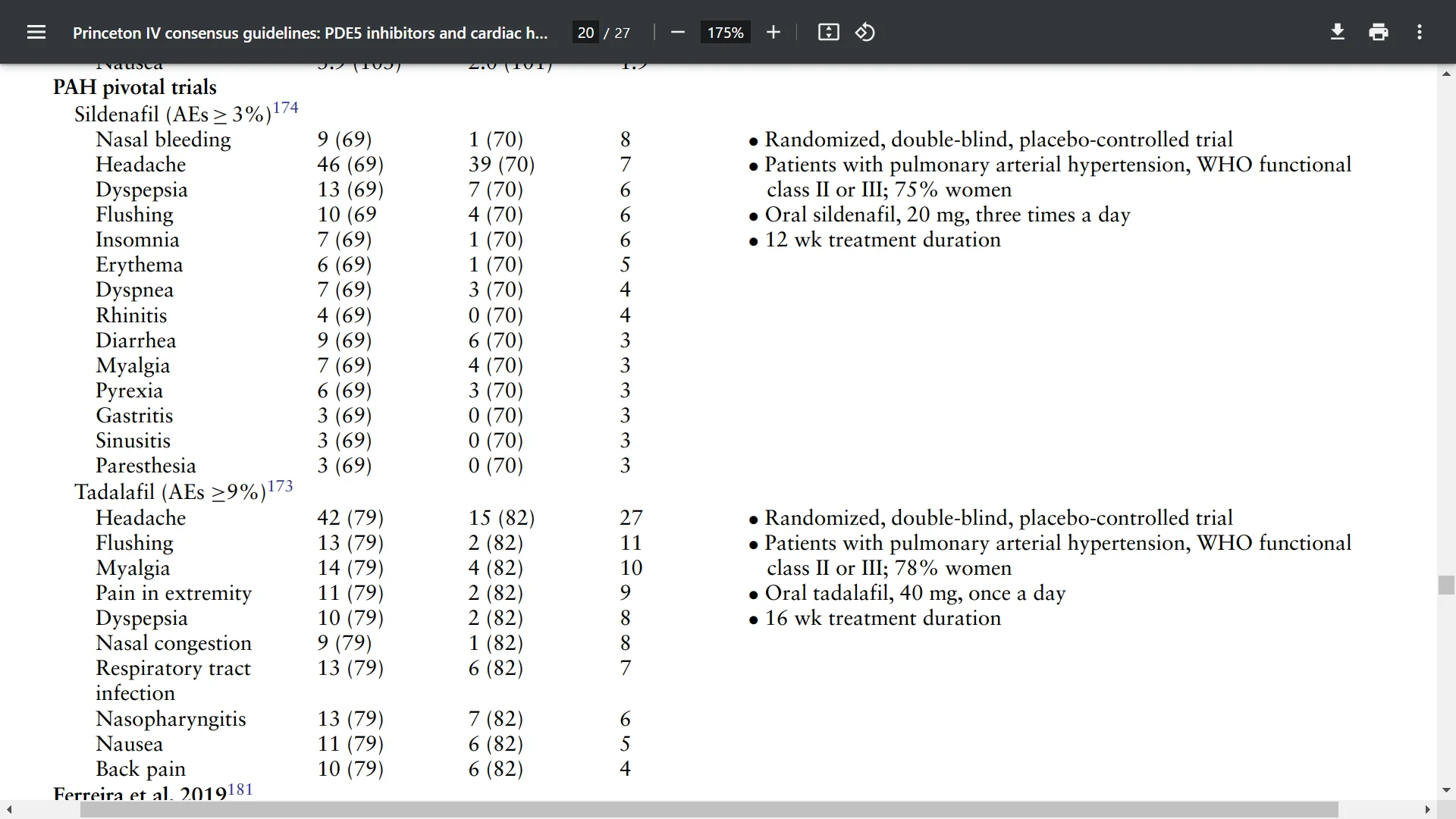Click the 'Ferreira et al. 2019' entry
The image size is (1456, 819).
point(140,793)
